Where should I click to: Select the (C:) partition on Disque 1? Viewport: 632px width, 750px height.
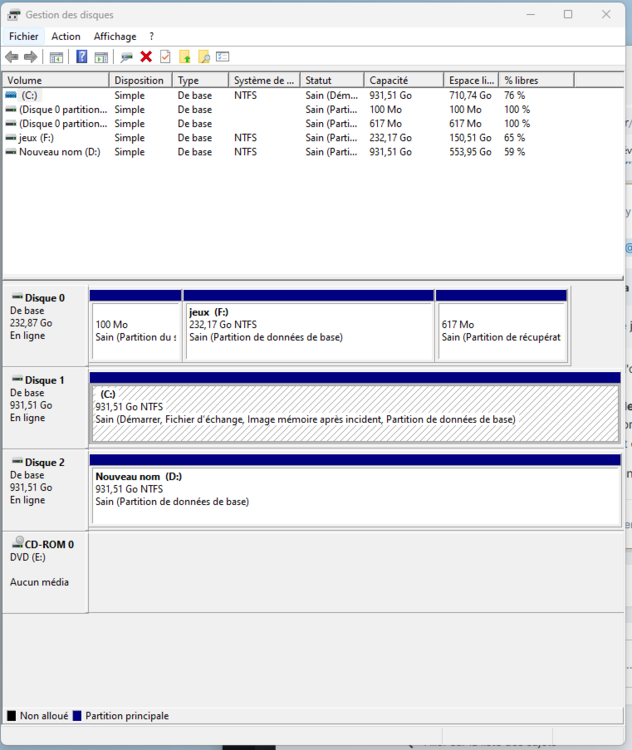(355, 412)
